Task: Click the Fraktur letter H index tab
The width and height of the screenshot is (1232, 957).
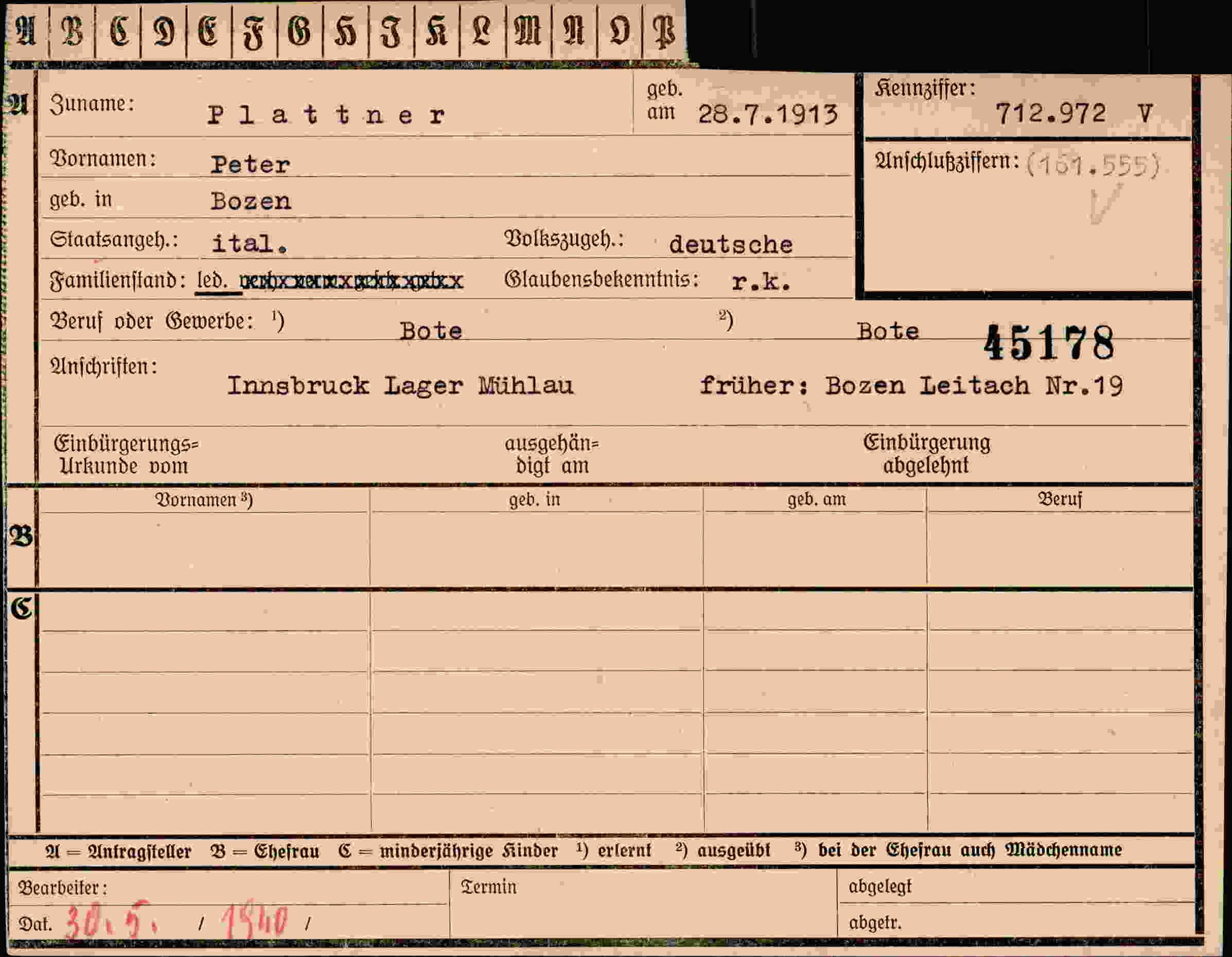Action: 345,30
